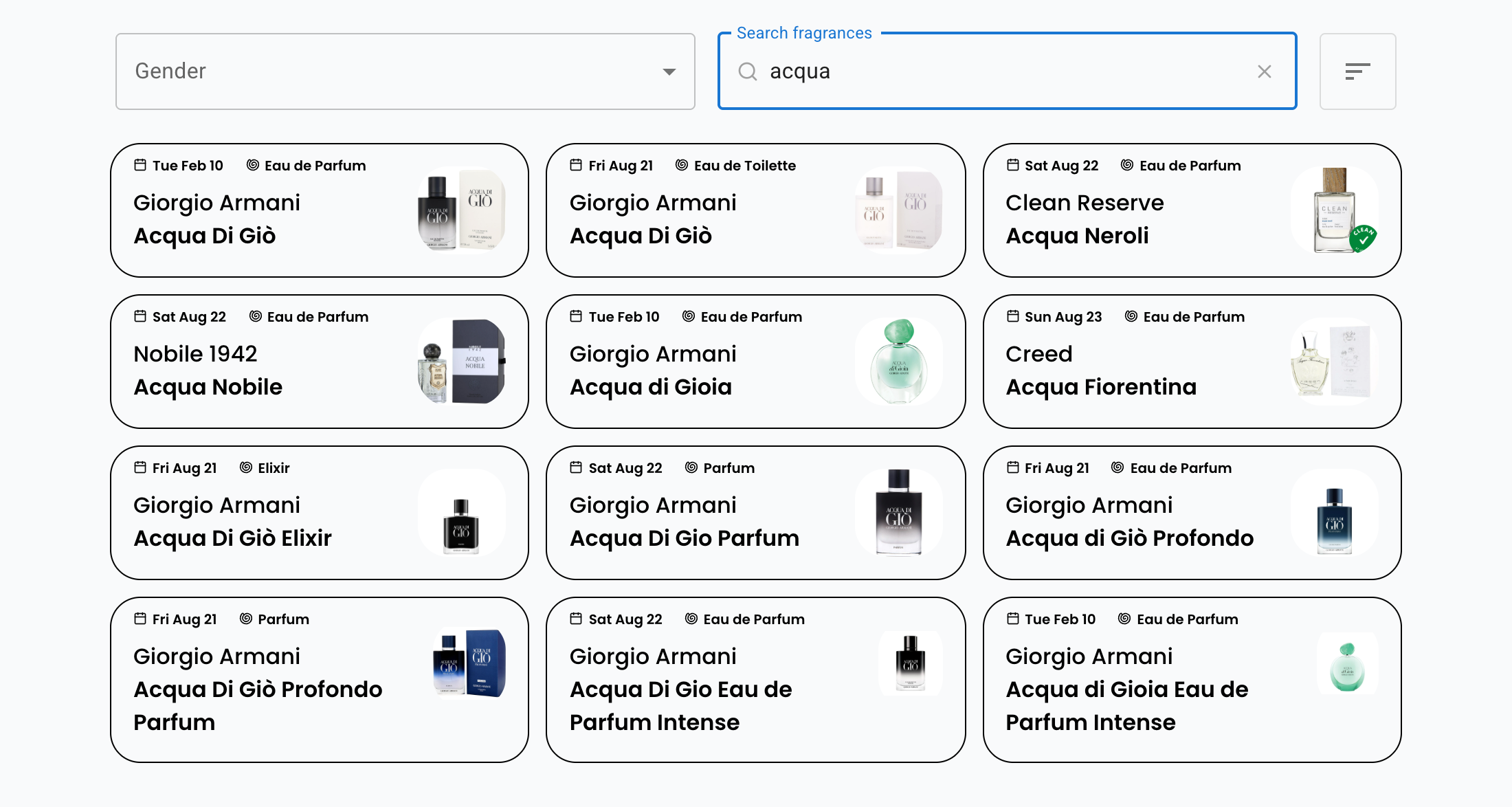Click calendar icon on Acqua Neroli card
The width and height of the screenshot is (1512, 807).
tap(1013, 165)
